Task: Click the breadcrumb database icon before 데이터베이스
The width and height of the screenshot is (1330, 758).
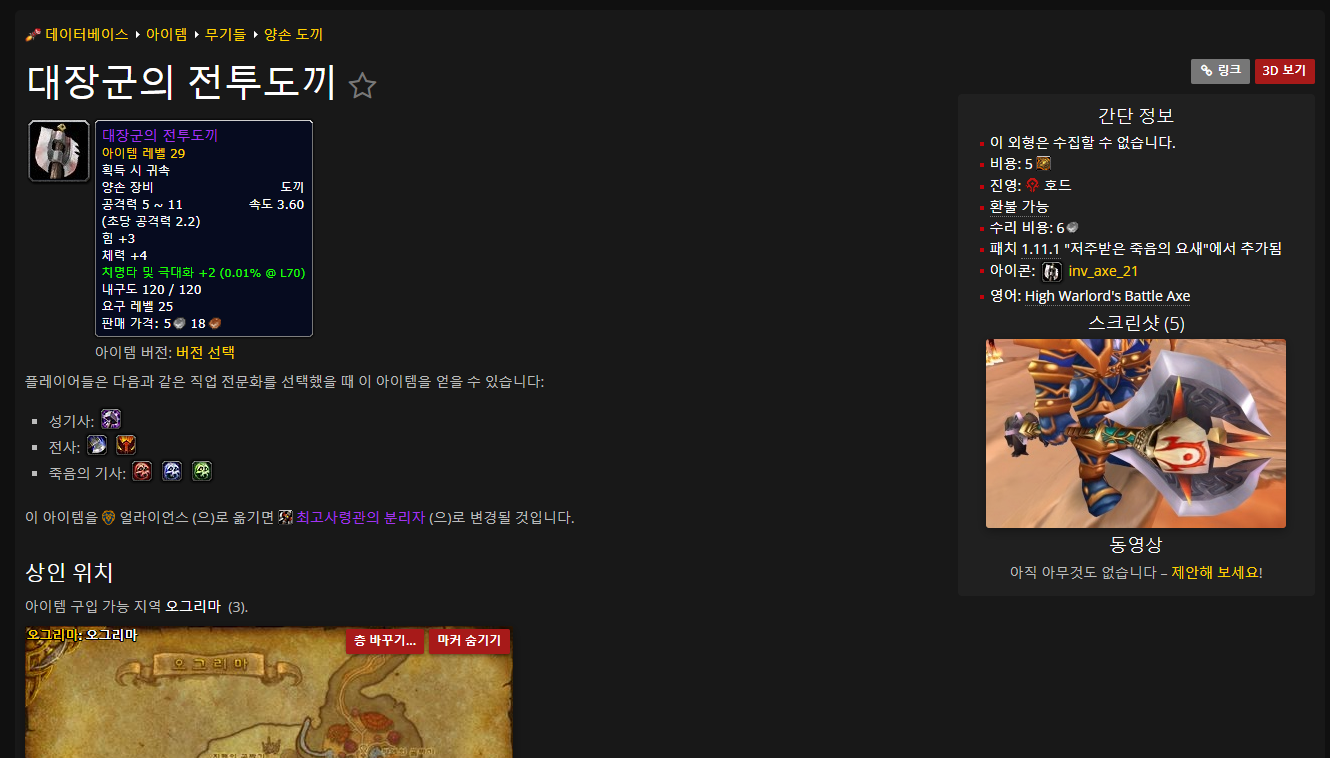Action: tap(33, 35)
